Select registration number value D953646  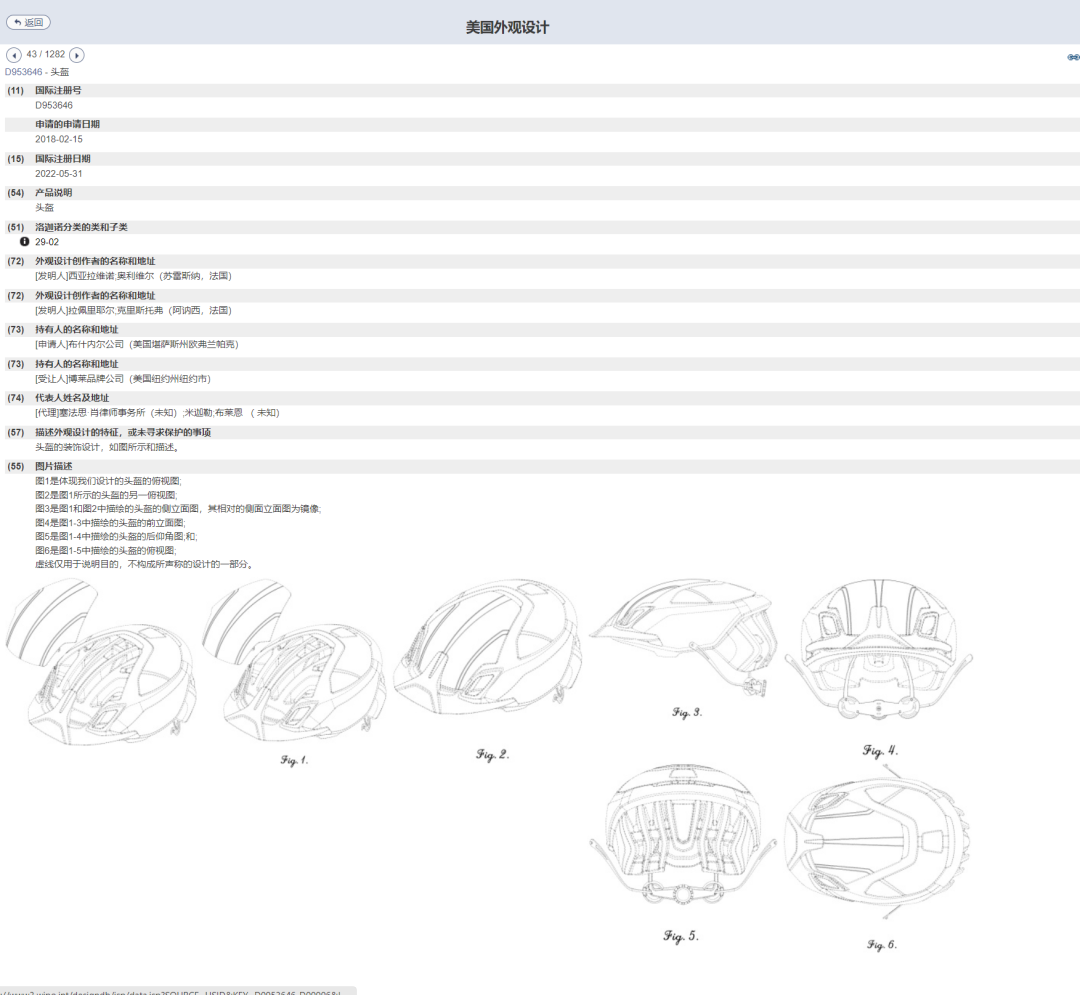[x=54, y=105]
